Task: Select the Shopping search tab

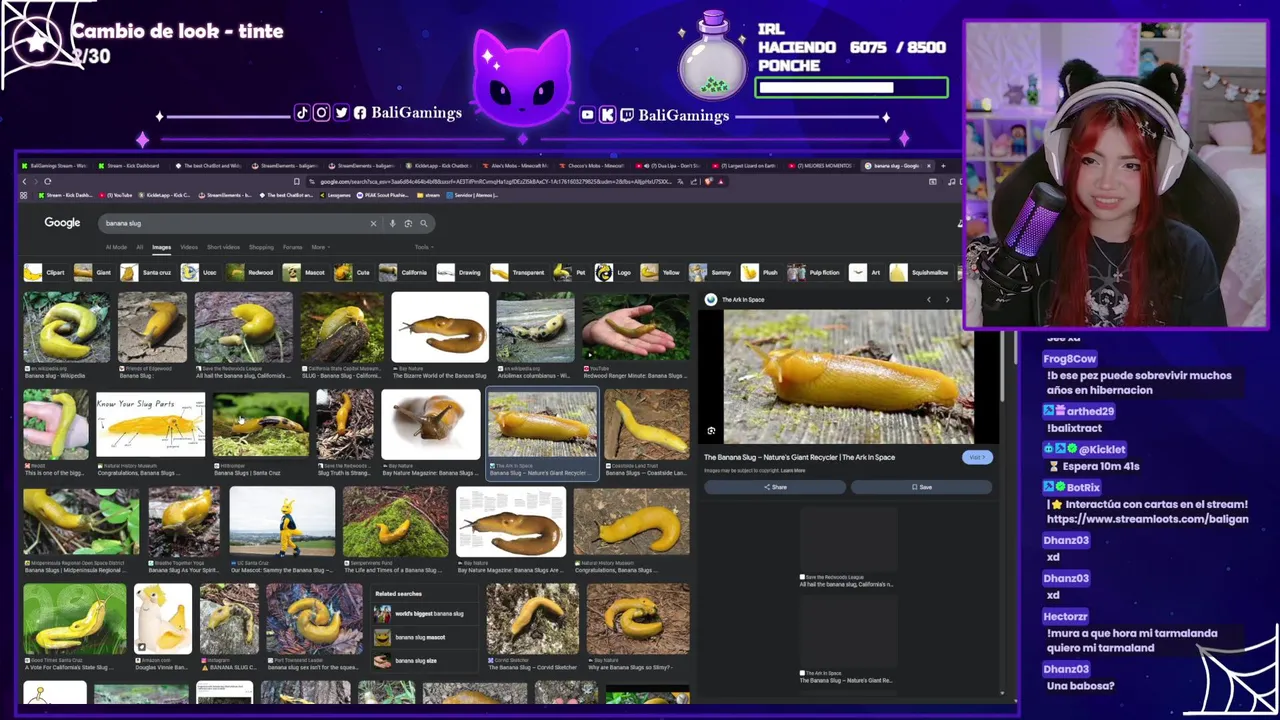Action: tap(261, 247)
